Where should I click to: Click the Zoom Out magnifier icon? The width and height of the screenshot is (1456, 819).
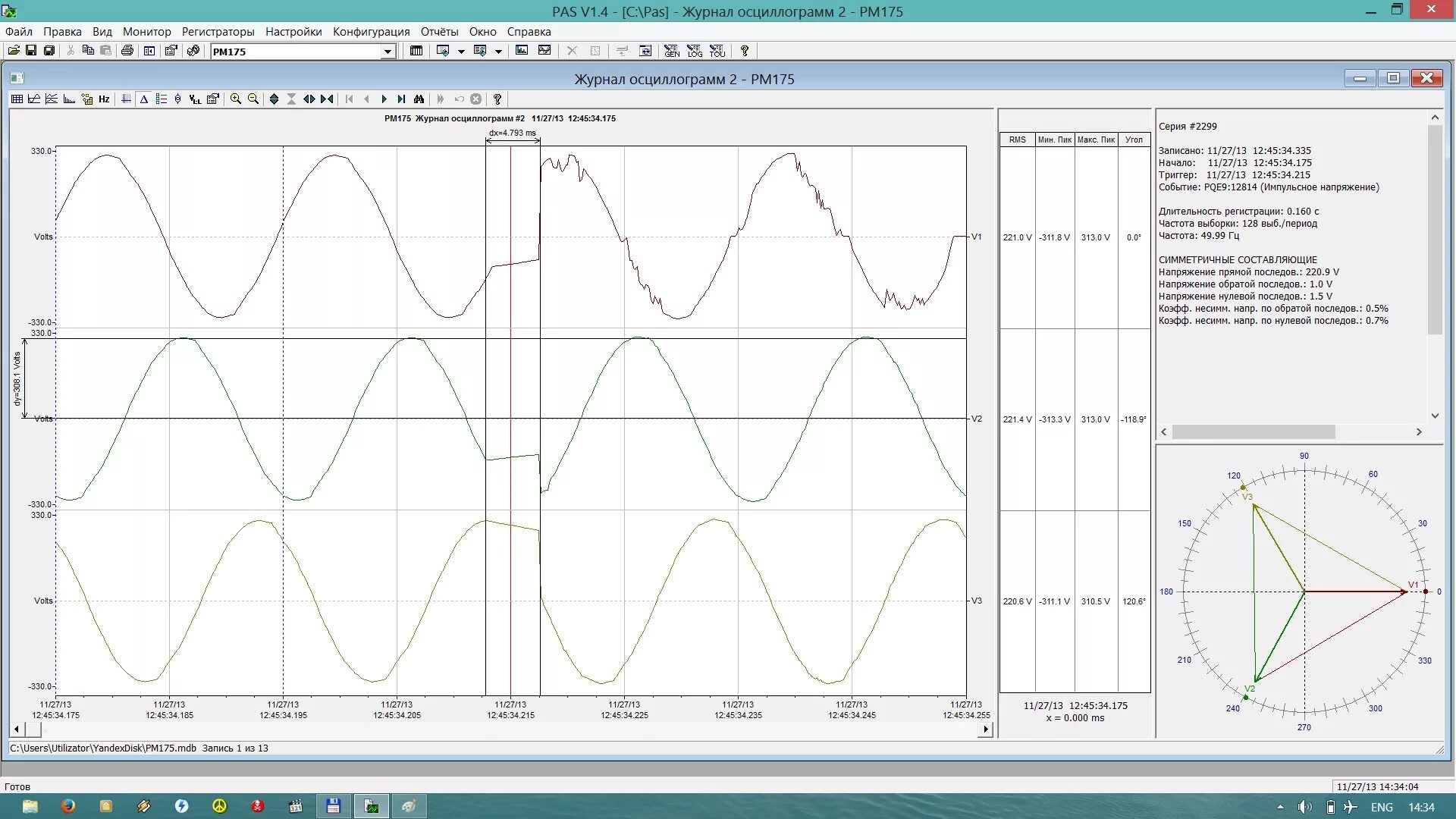[x=253, y=99]
